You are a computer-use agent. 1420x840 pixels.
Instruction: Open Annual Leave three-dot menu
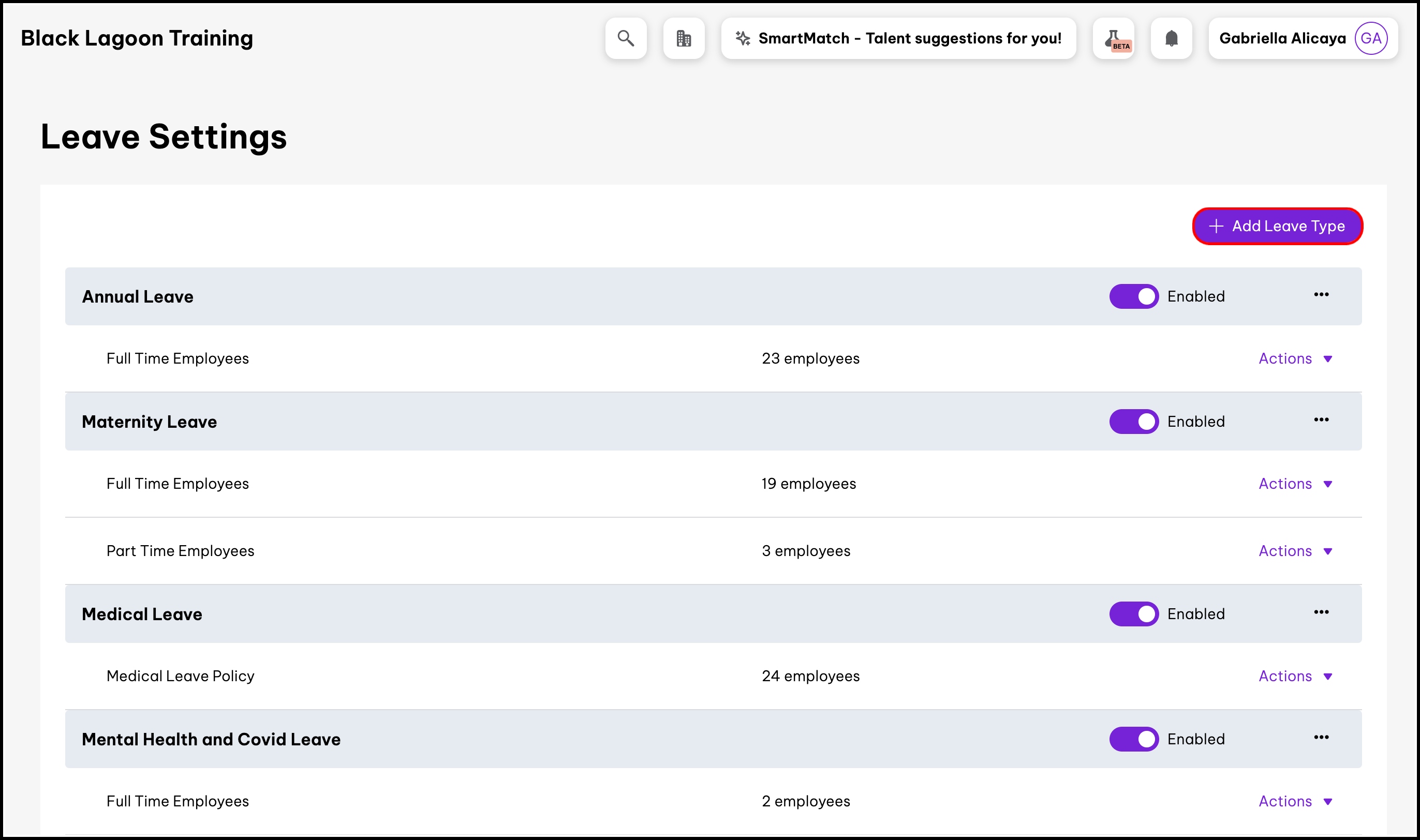coord(1321,295)
